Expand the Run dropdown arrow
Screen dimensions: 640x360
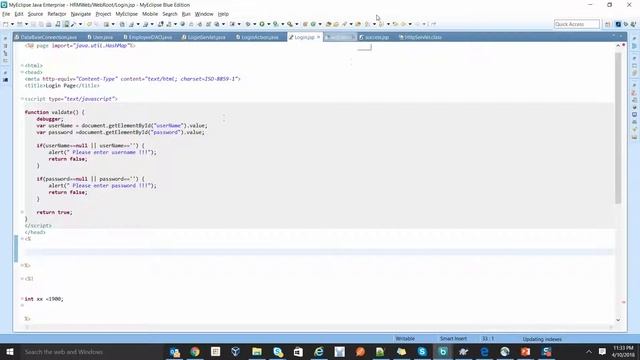pos(268,24)
